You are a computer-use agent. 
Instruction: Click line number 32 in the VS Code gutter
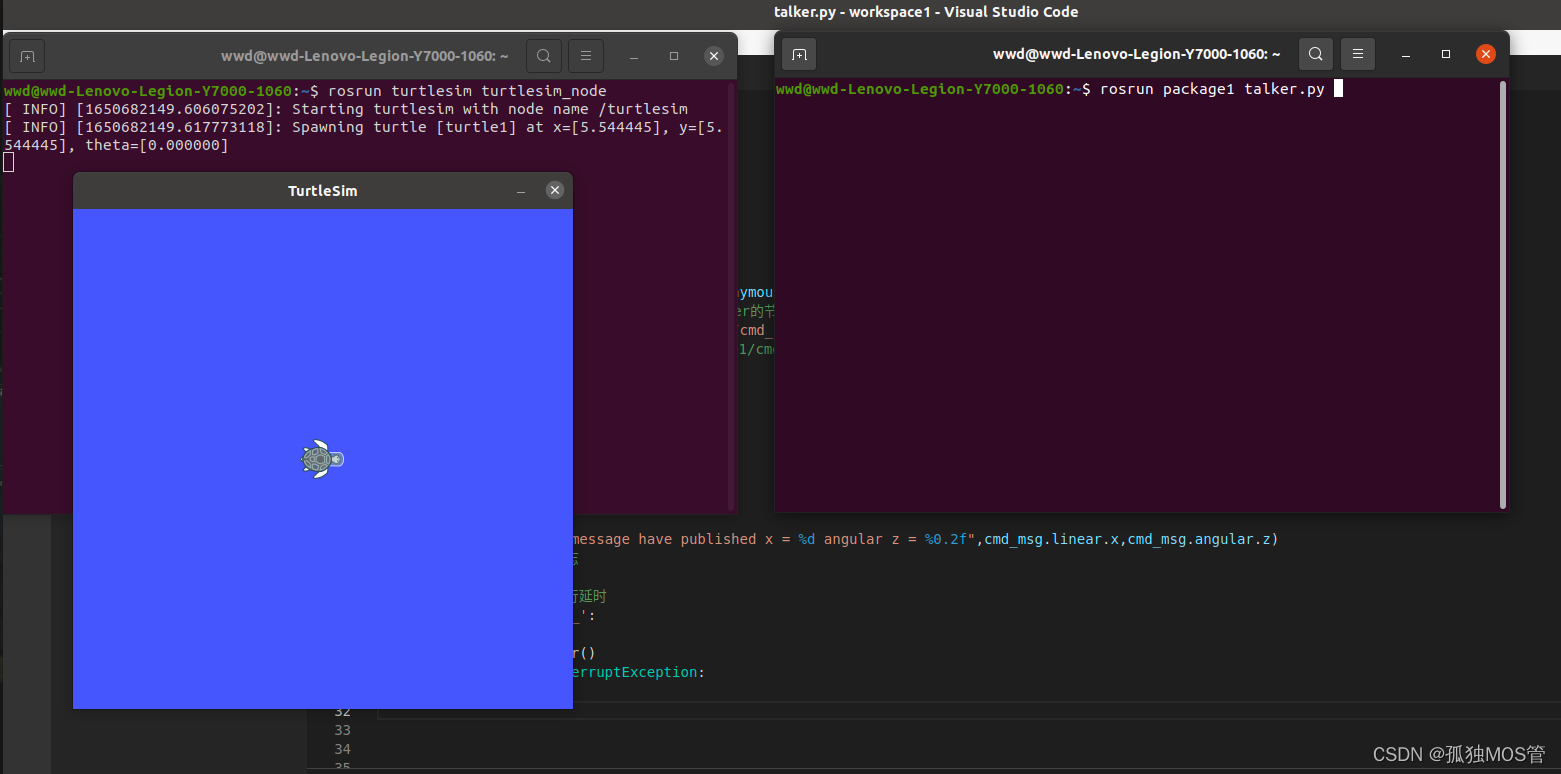pyautogui.click(x=342, y=712)
